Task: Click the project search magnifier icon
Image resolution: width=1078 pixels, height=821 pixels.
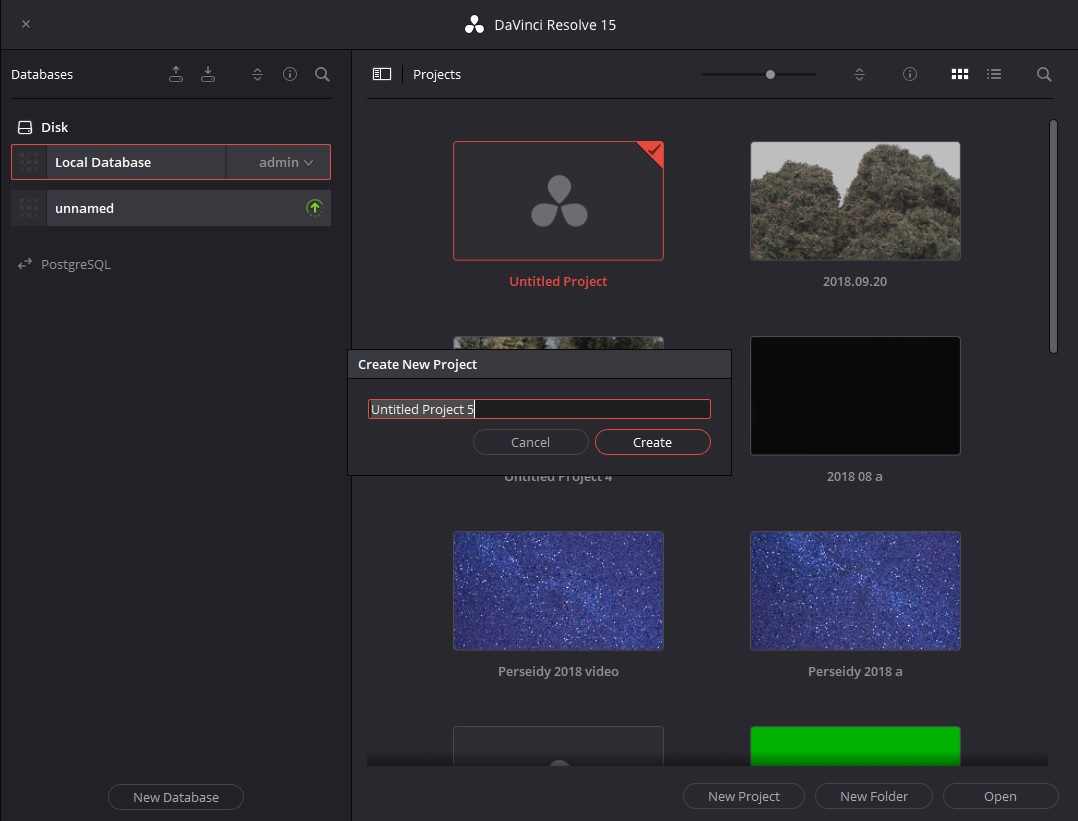Action: (1044, 74)
